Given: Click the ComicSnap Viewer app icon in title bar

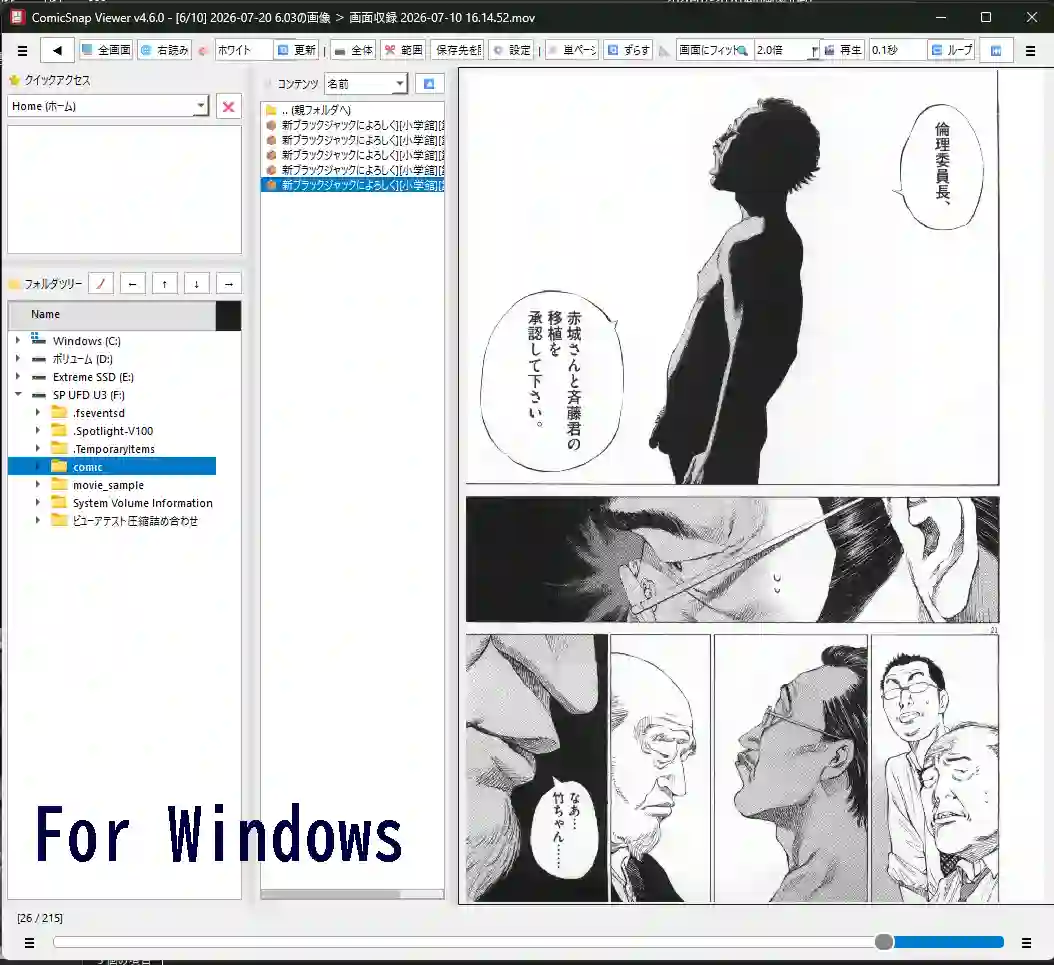Looking at the screenshot, I should pos(17,17).
